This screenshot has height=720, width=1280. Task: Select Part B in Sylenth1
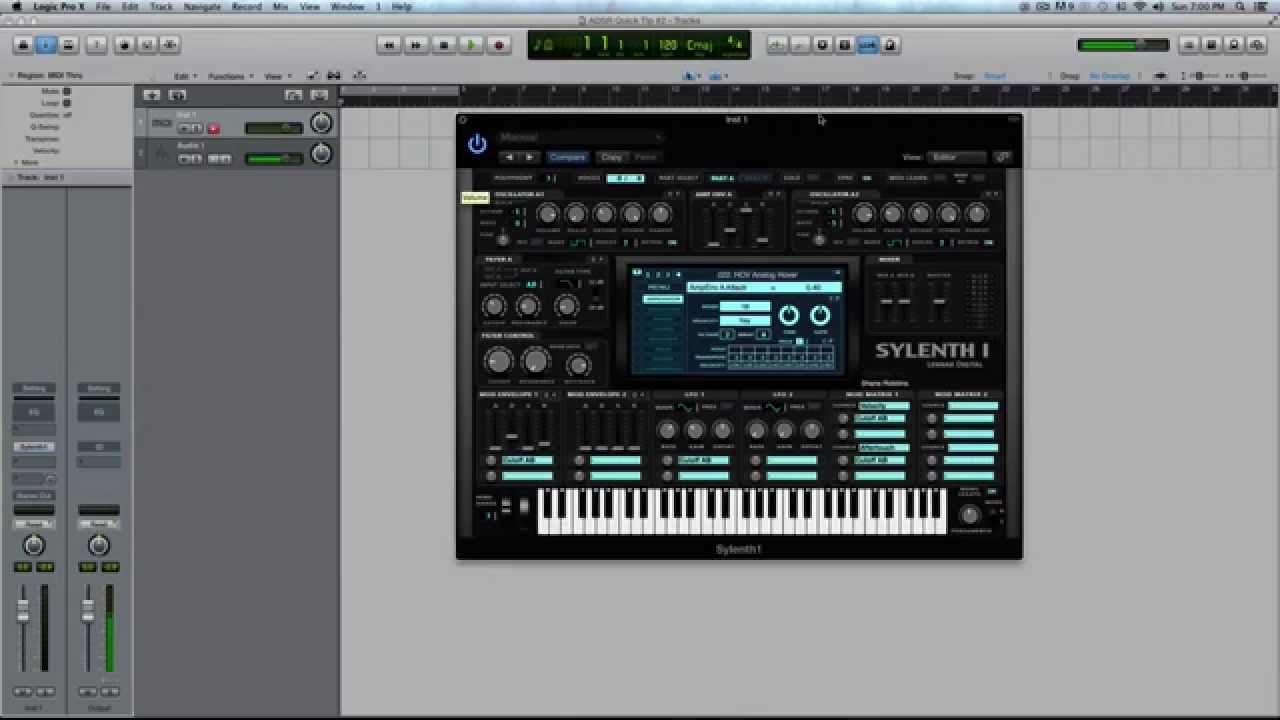755,178
